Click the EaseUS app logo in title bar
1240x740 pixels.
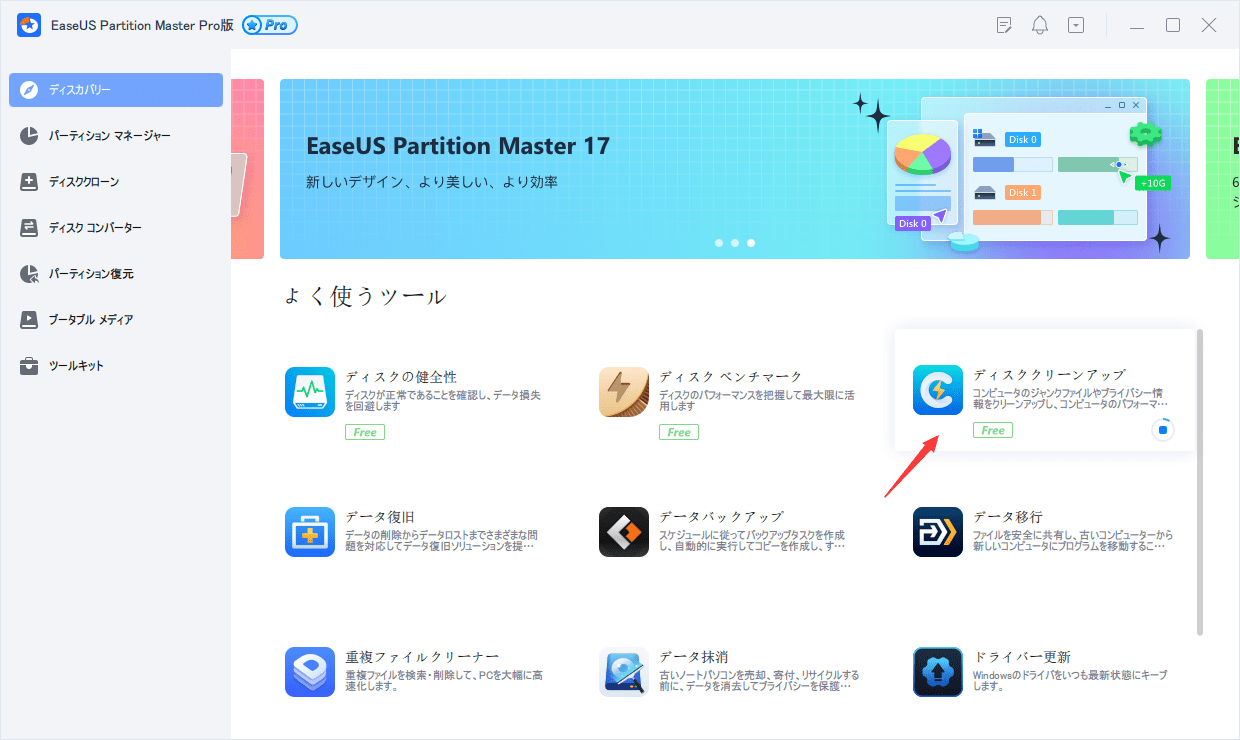(28, 25)
